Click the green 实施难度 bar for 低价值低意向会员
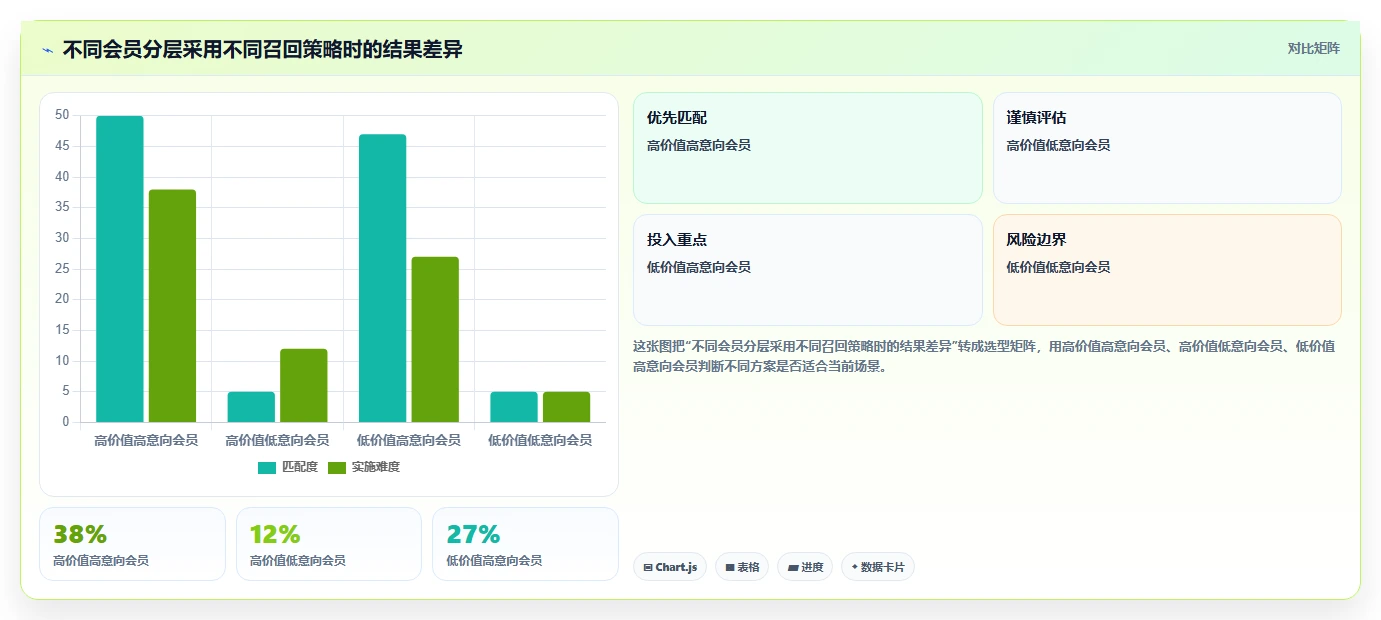Viewport: 1381px width, 620px height. [x=567, y=407]
